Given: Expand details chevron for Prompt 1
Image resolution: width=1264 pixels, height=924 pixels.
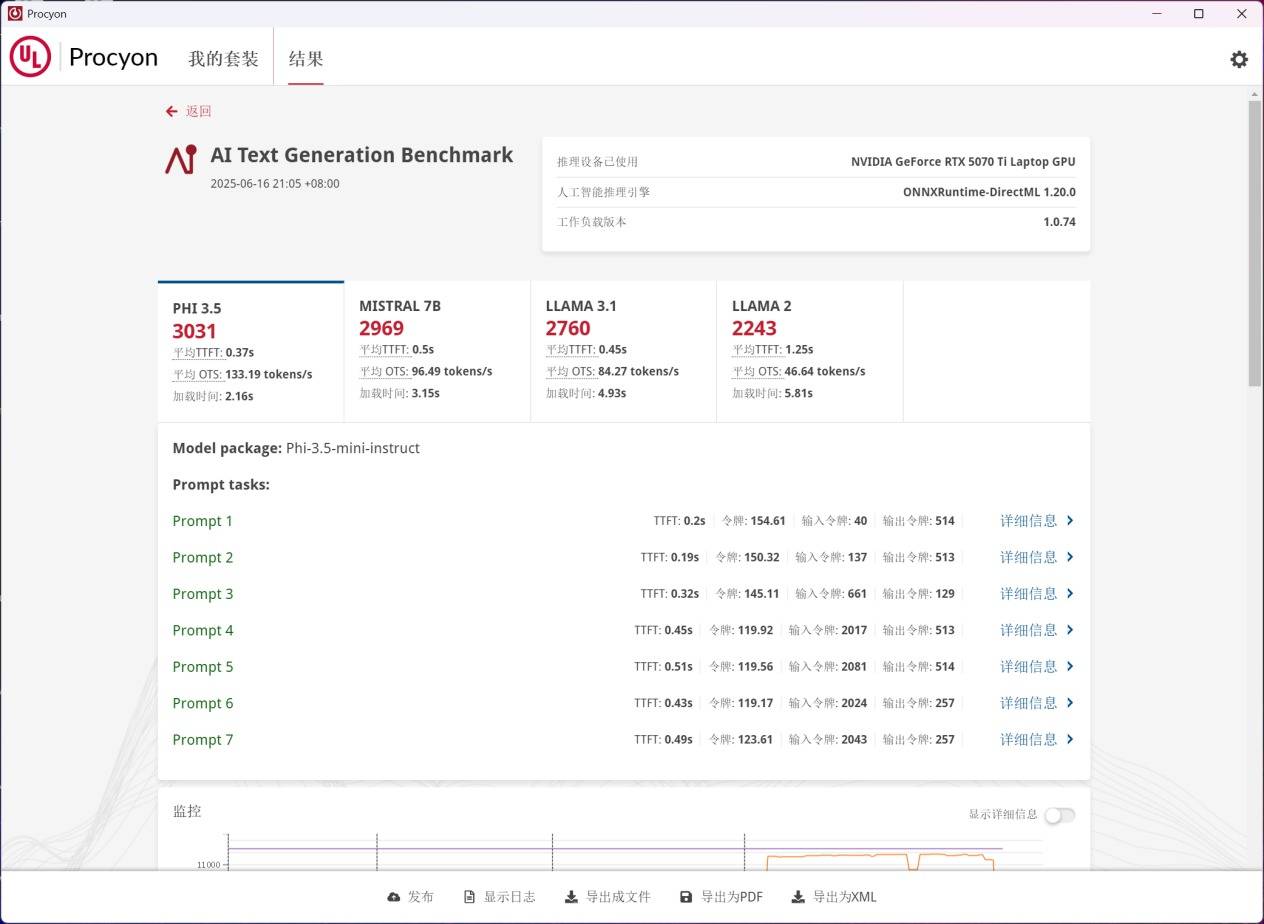Looking at the screenshot, I should coord(1070,521).
